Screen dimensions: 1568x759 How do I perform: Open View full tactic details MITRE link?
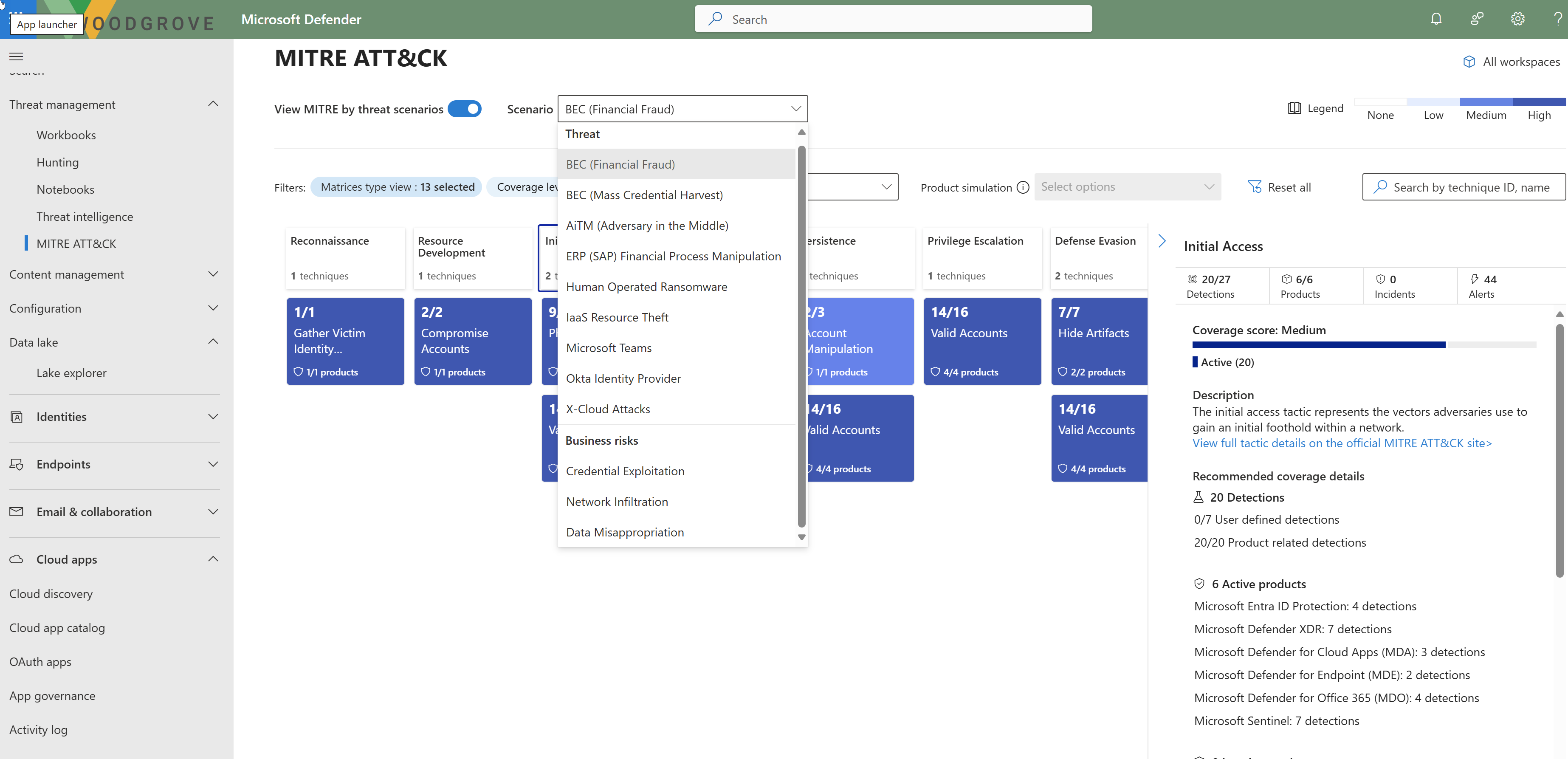(x=1342, y=443)
